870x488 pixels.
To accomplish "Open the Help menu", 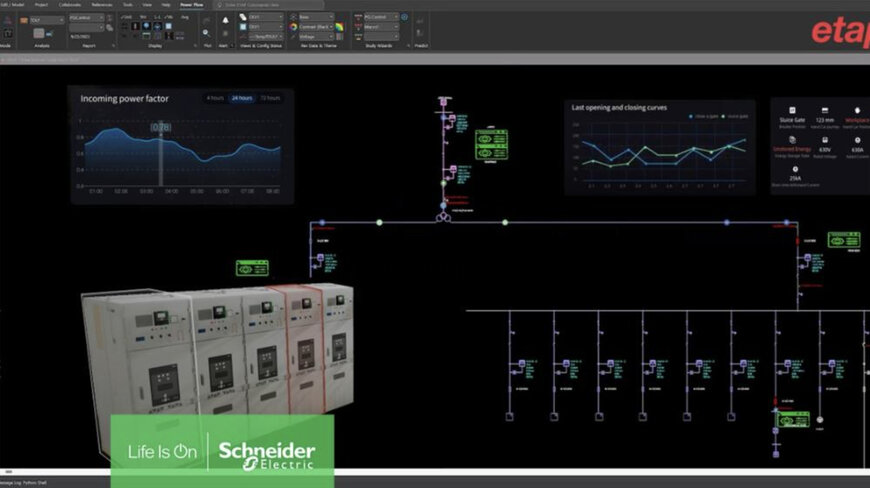I will pos(166,5).
